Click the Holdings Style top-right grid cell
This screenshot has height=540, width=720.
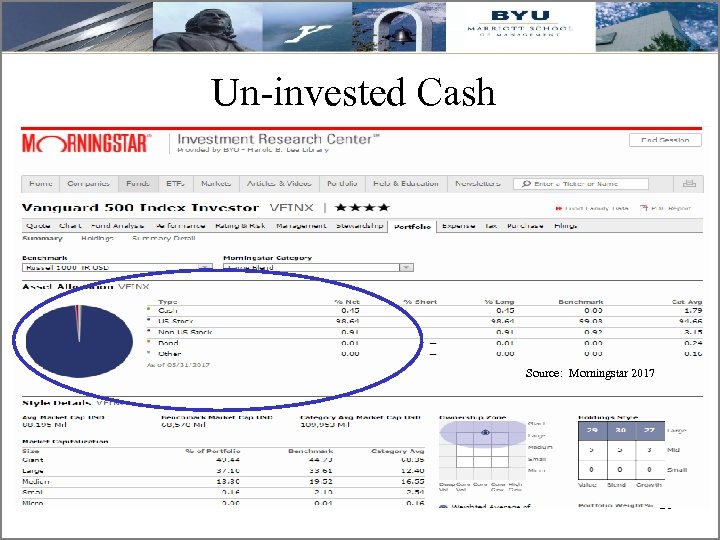650,431
